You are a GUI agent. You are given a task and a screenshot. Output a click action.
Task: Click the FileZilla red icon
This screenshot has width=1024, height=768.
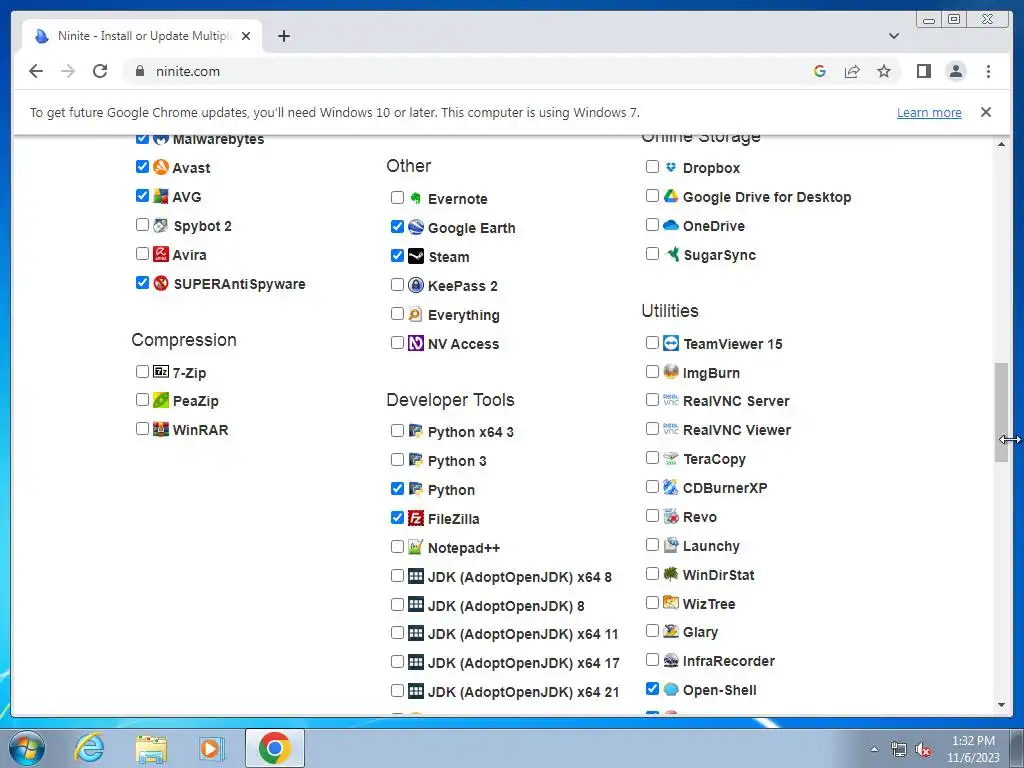[x=416, y=518]
